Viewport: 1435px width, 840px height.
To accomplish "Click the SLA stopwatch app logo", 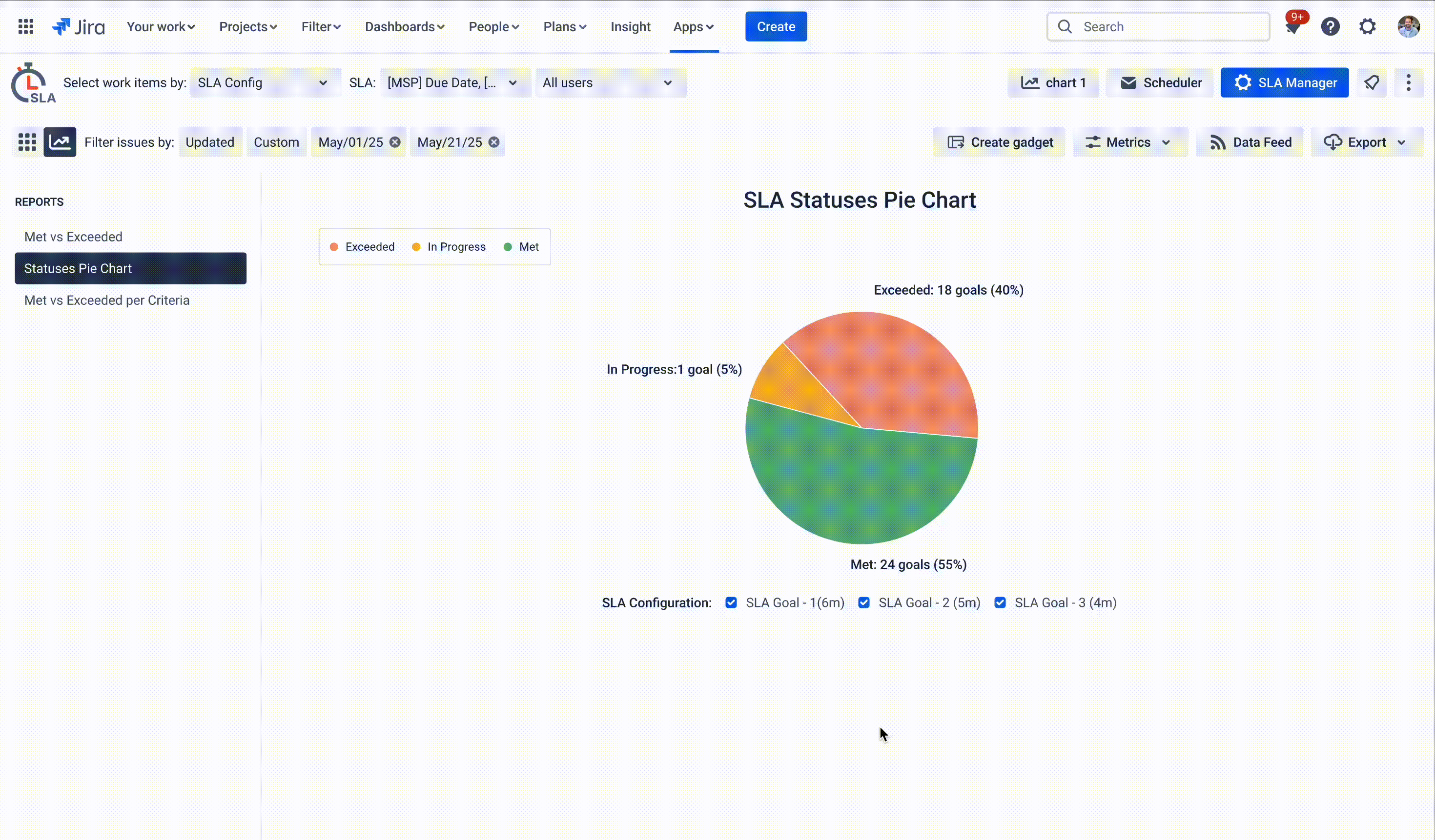I will tap(33, 83).
